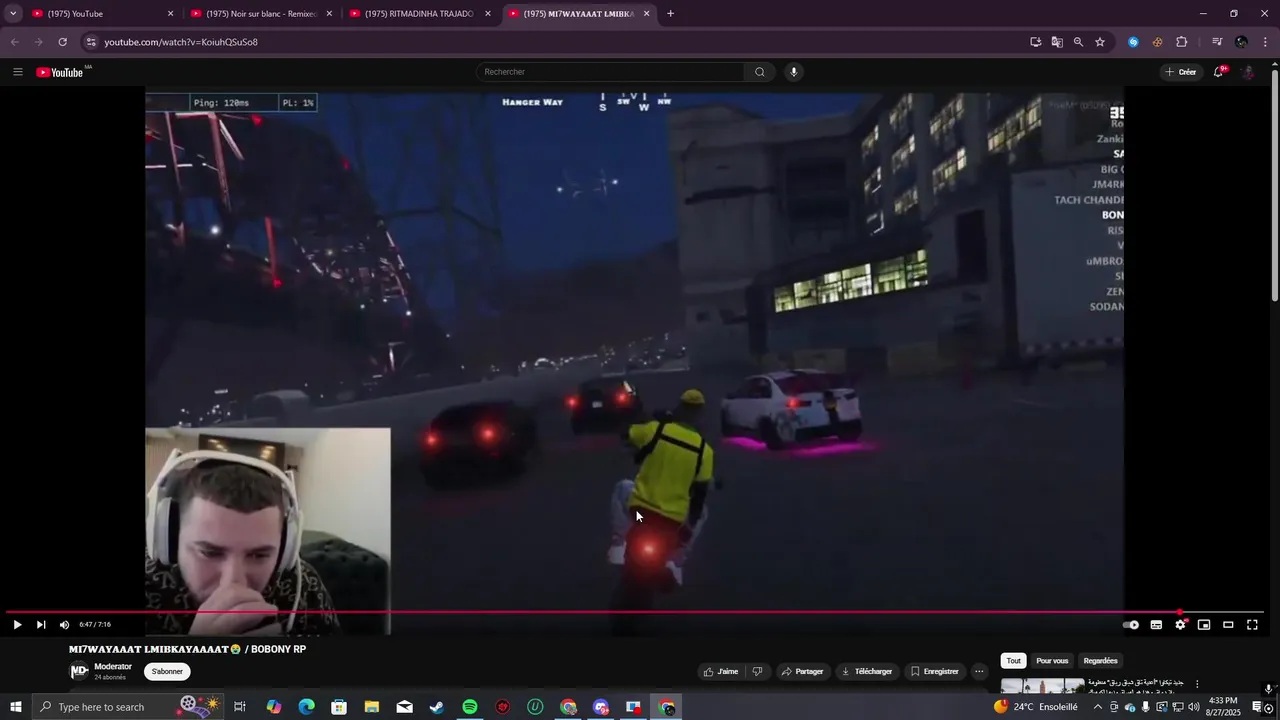Reload the current page
This screenshot has height=720, width=1280.
[x=62, y=42]
